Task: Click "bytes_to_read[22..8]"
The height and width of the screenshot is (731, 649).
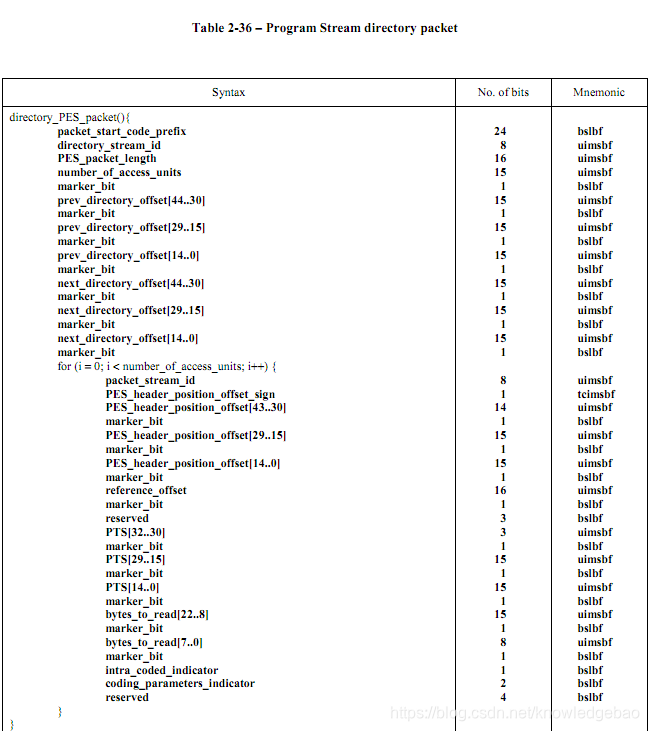Action: tap(157, 614)
